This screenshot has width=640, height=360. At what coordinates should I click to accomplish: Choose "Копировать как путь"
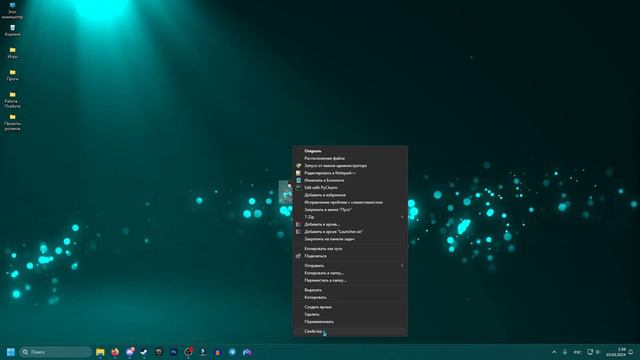point(350,249)
